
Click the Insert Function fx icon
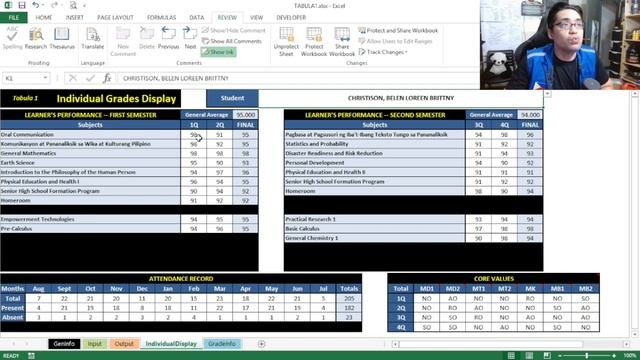pos(107,78)
